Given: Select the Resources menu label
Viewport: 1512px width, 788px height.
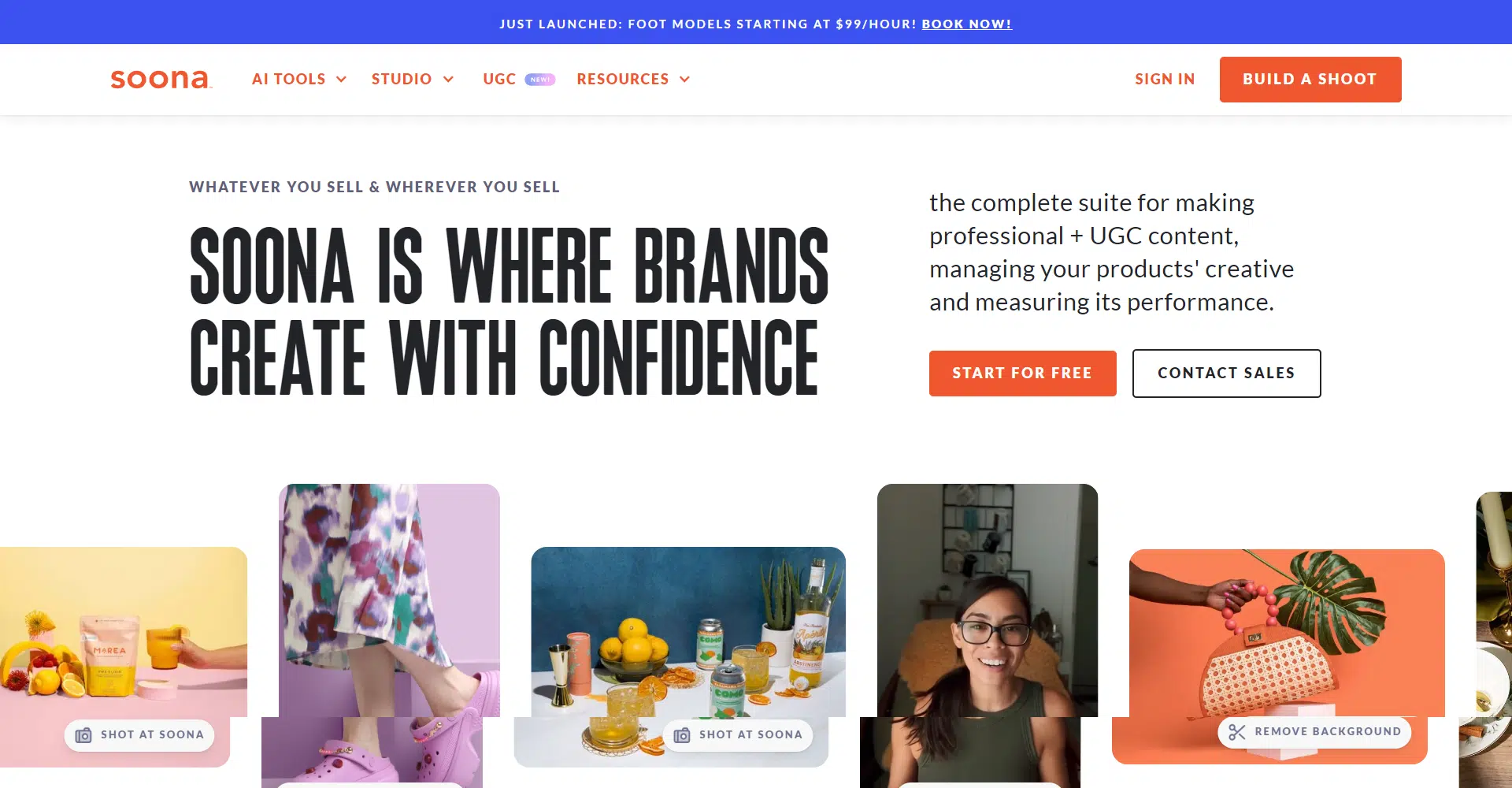Looking at the screenshot, I should (x=622, y=80).
